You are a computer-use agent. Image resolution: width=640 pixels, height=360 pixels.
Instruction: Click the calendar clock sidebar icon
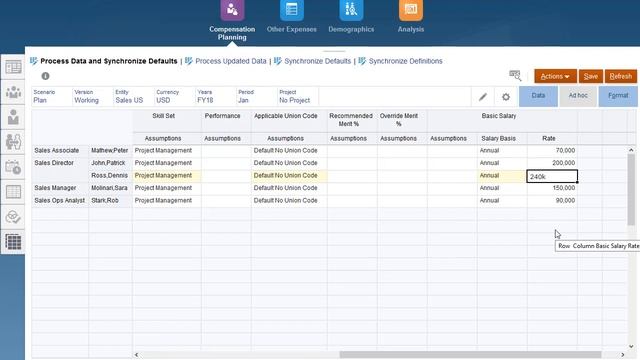tap(13, 167)
